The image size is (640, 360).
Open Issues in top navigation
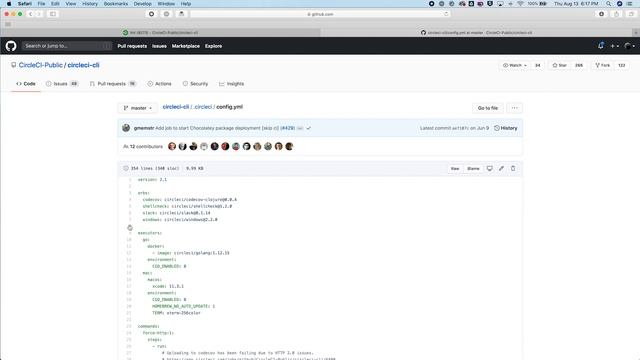click(159, 46)
